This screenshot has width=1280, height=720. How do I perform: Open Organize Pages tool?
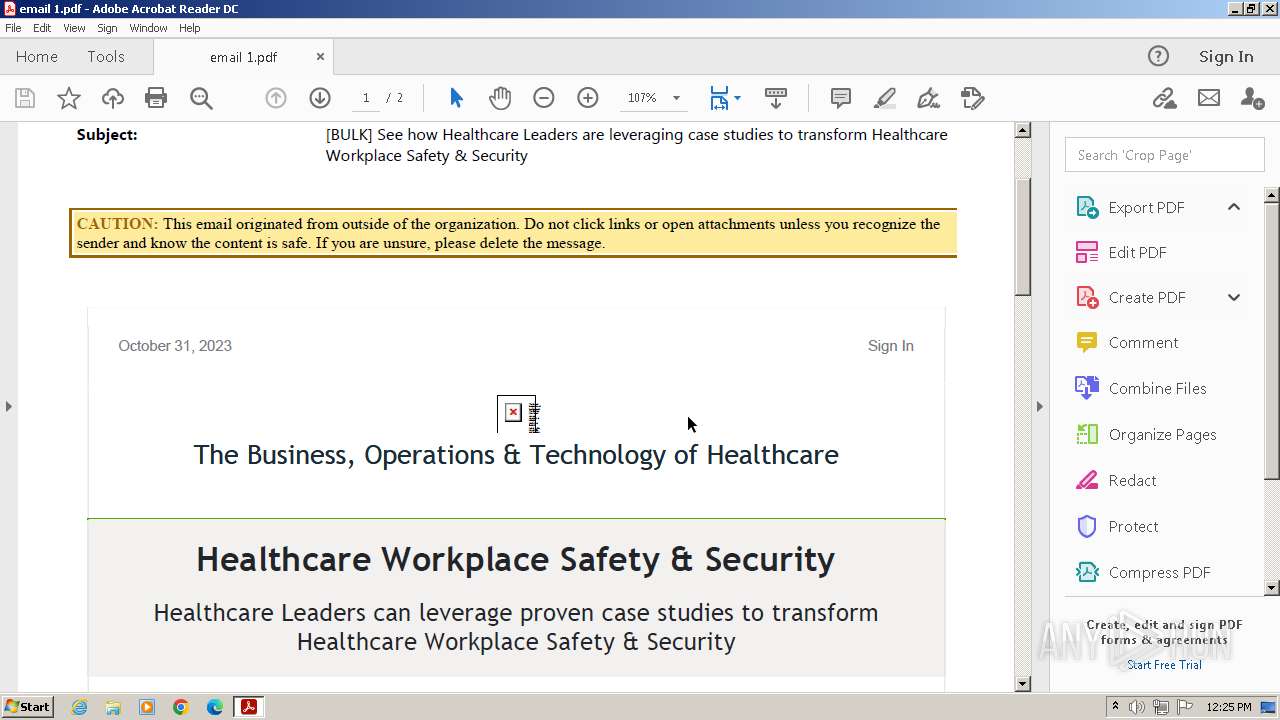click(x=1162, y=434)
